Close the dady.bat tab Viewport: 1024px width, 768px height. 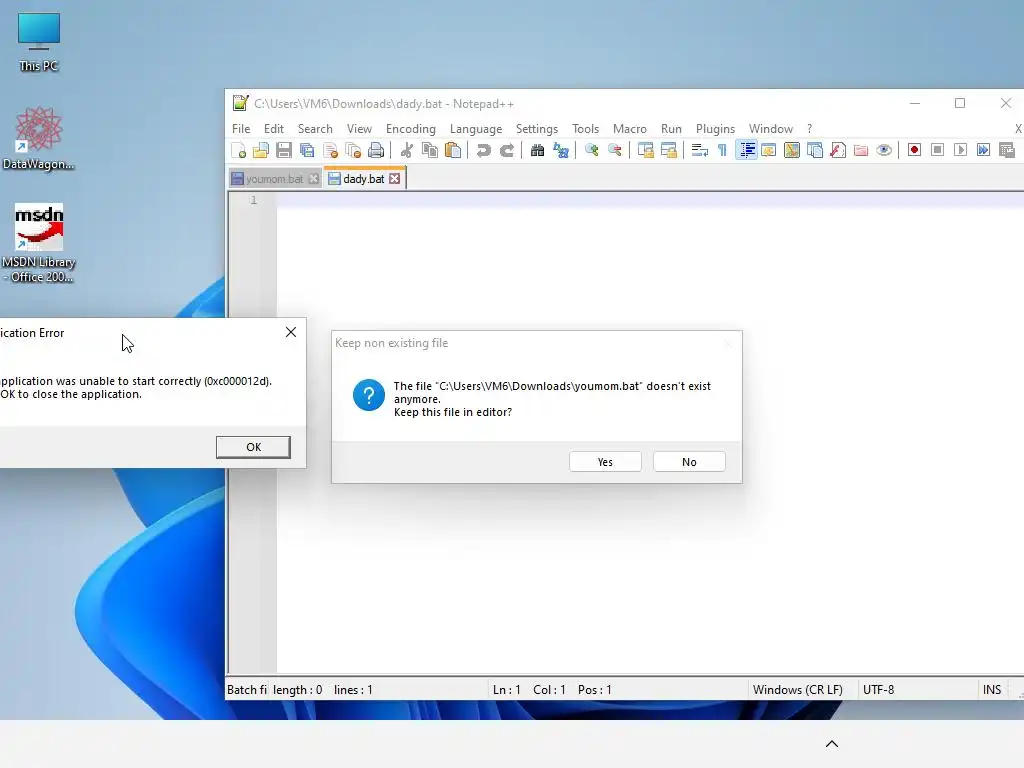coord(394,179)
